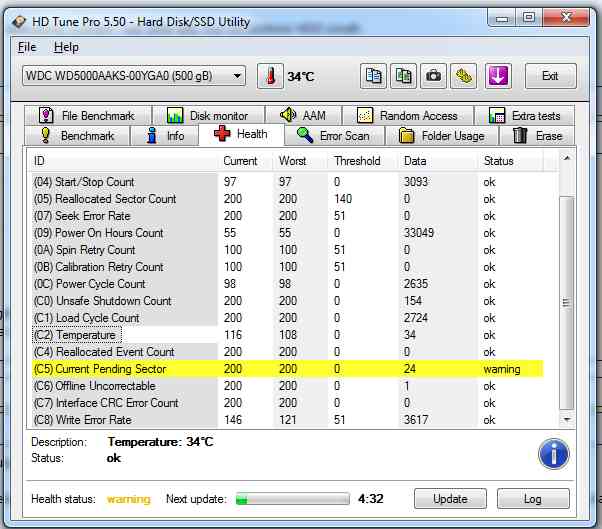
Task: Click the Worst column header
Action: pyautogui.click(x=300, y=161)
